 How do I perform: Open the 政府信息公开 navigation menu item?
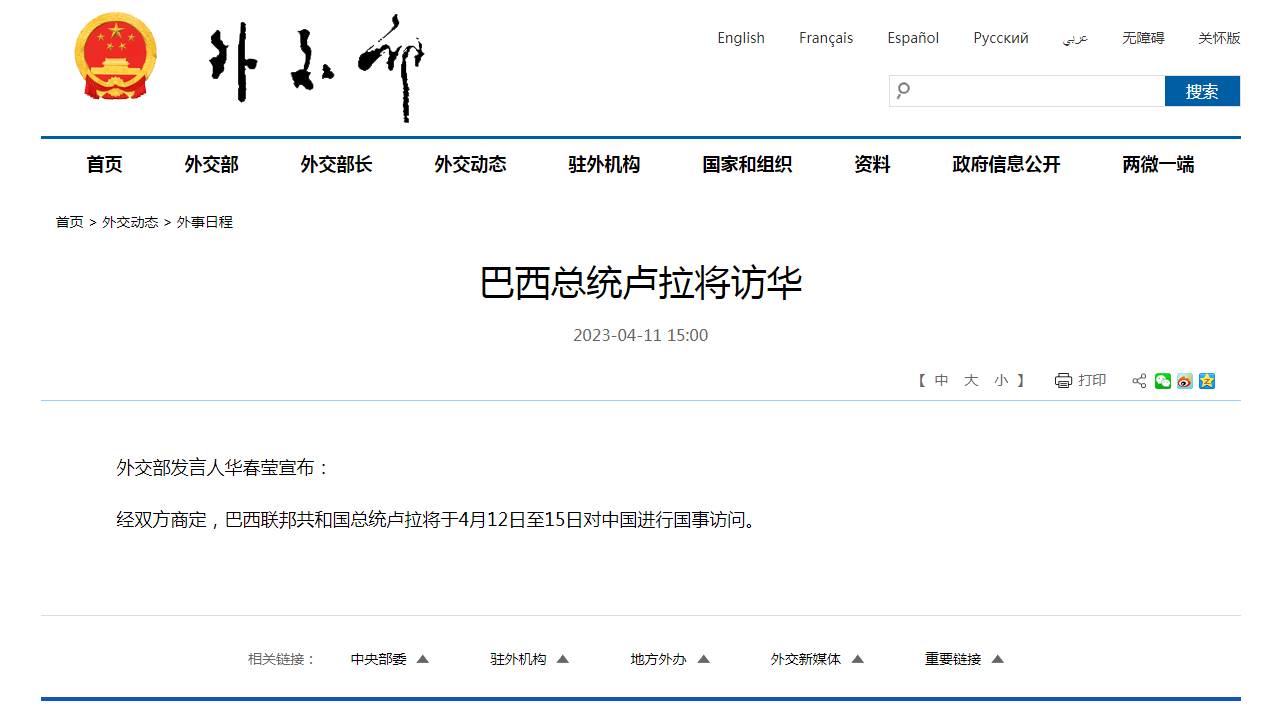[1006, 164]
